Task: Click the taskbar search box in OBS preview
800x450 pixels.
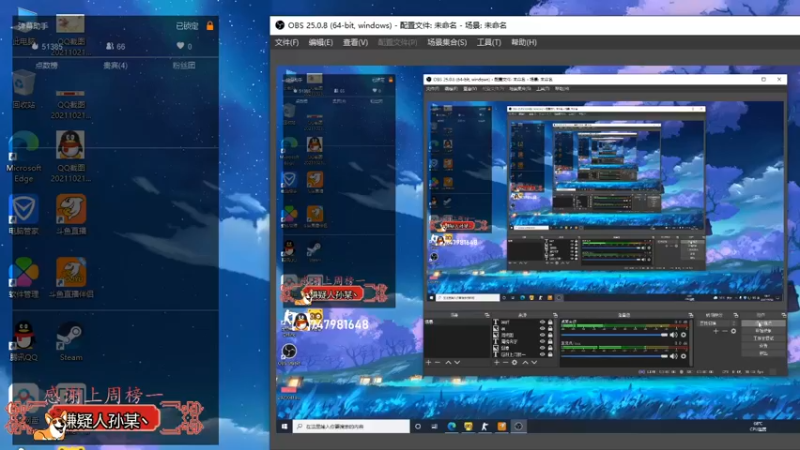Action: point(351,427)
